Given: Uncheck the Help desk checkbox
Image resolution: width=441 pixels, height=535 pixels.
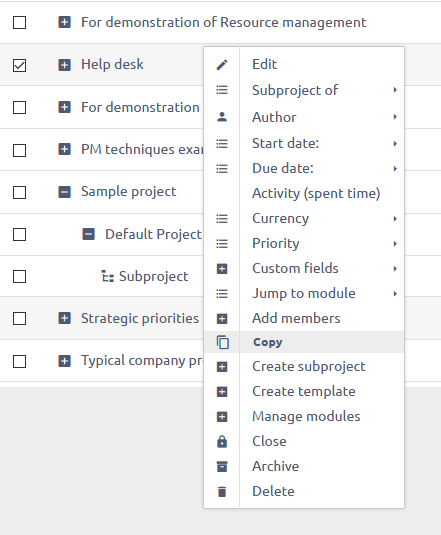Looking at the screenshot, I should 19,65.
